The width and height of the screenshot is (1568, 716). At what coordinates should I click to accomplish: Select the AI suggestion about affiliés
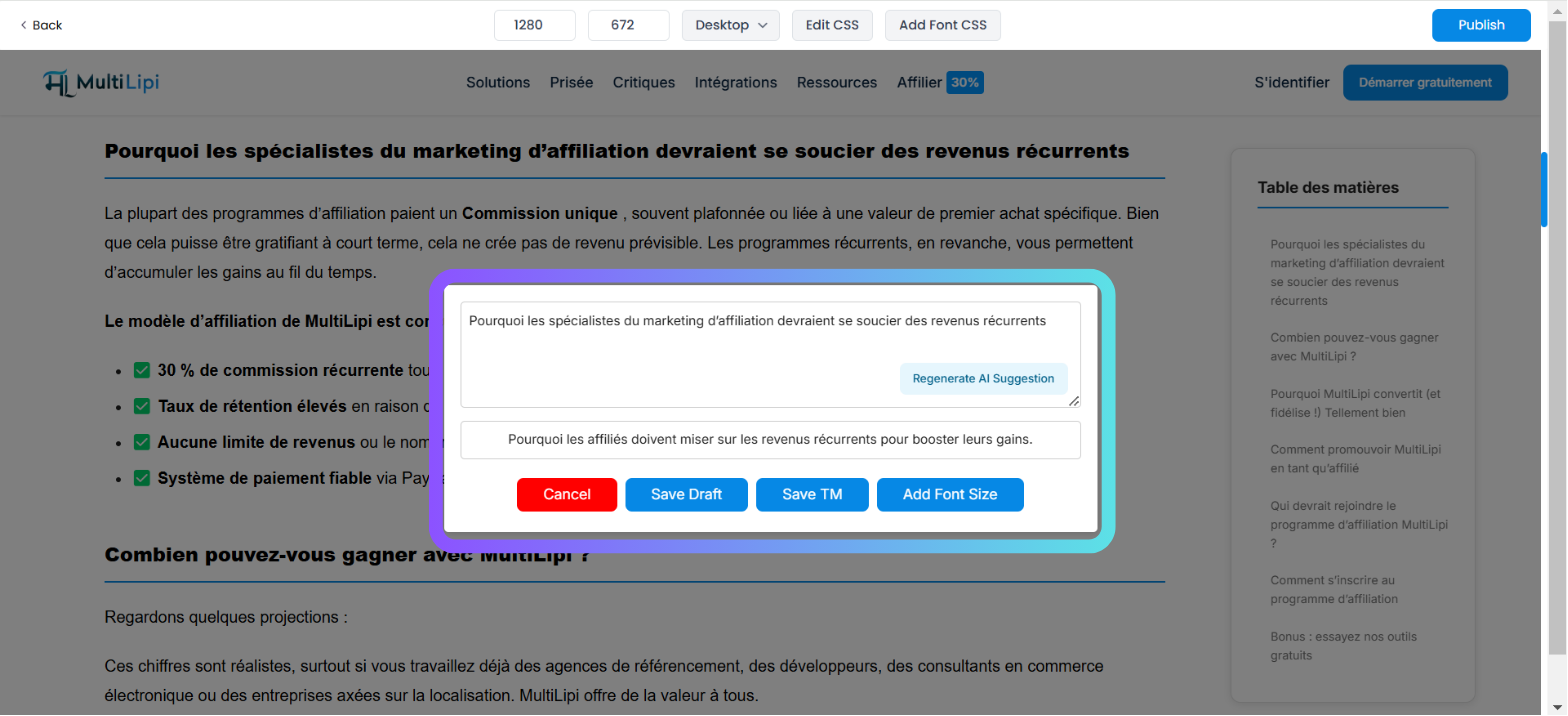[770, 440]
